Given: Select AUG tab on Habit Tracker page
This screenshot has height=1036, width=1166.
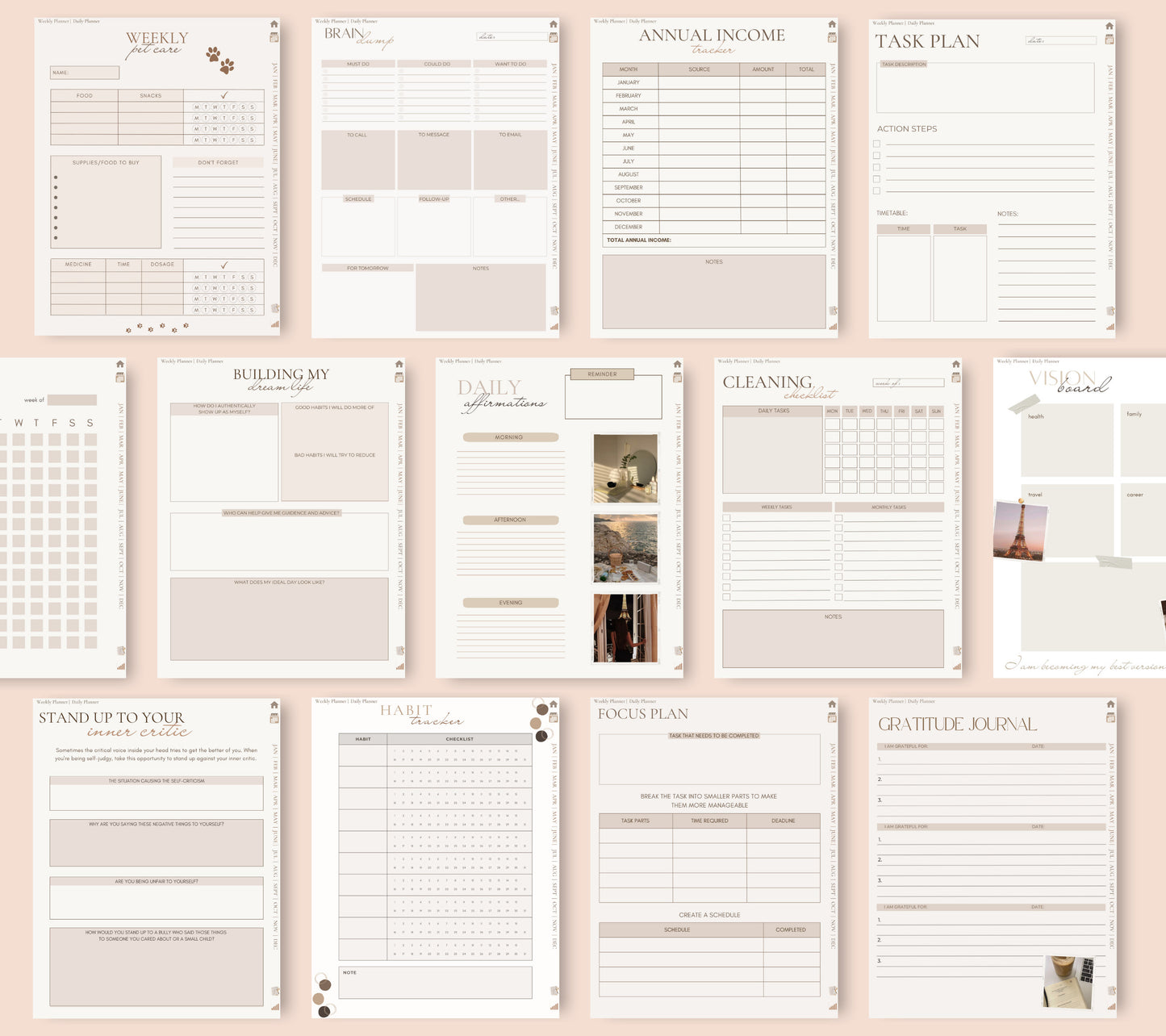Looking at the screenshot, I should [554, 871].
